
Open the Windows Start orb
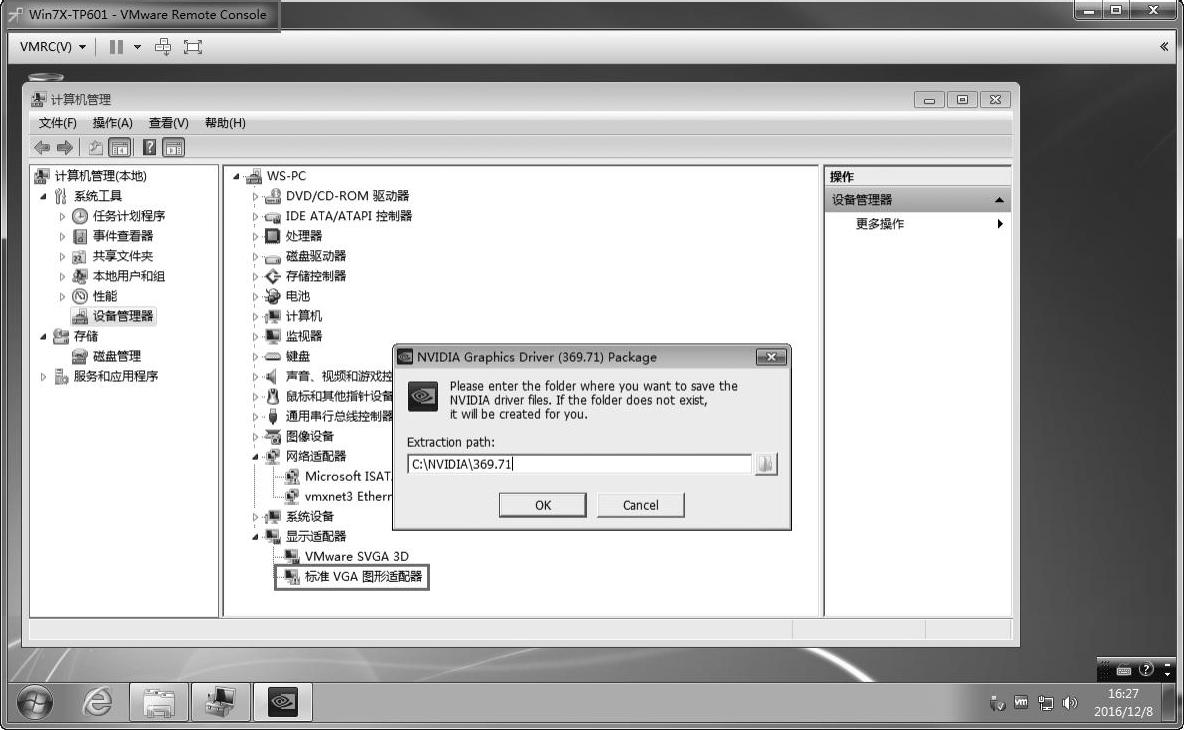(35, 703)
